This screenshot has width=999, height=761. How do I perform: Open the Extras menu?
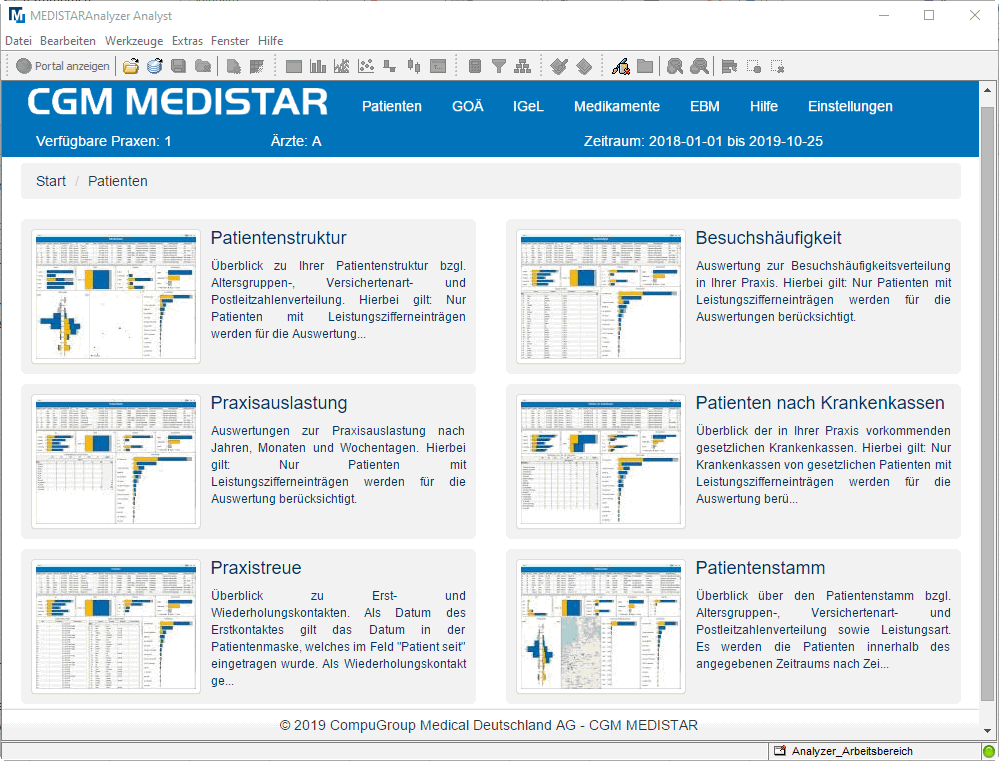pos(187,41)
